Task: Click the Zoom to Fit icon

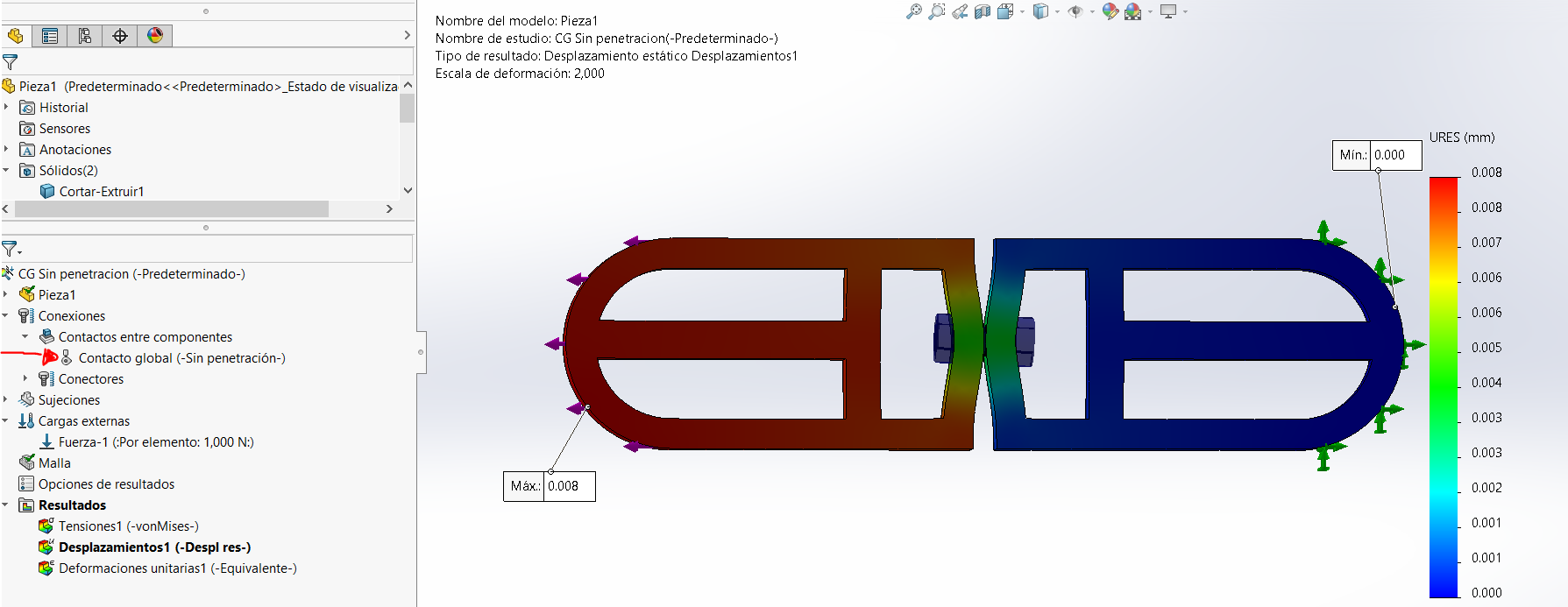Action: pyautogui.click(x=914, y=11)
